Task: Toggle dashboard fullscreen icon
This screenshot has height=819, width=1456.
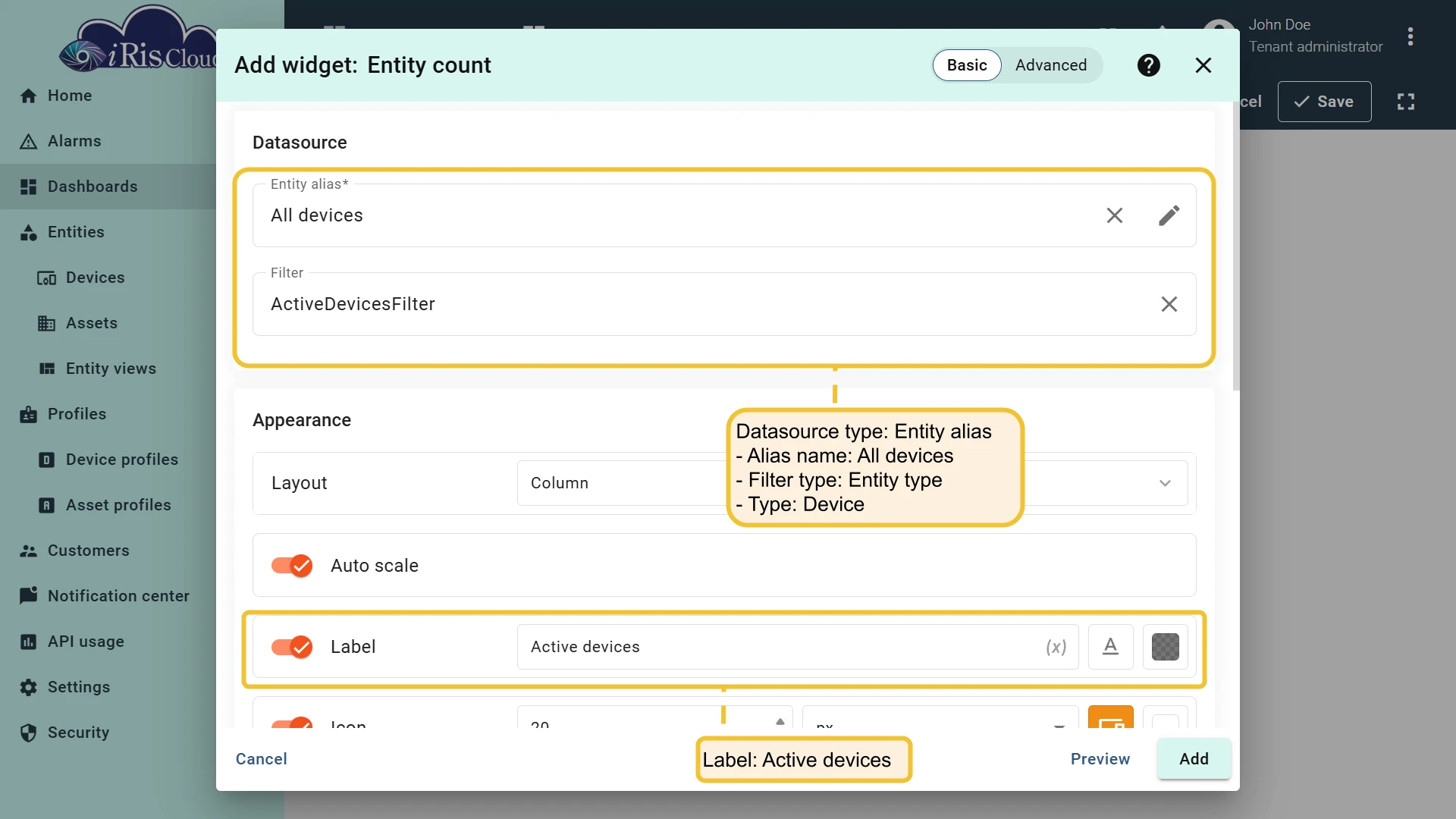Action: (1406, 102)
